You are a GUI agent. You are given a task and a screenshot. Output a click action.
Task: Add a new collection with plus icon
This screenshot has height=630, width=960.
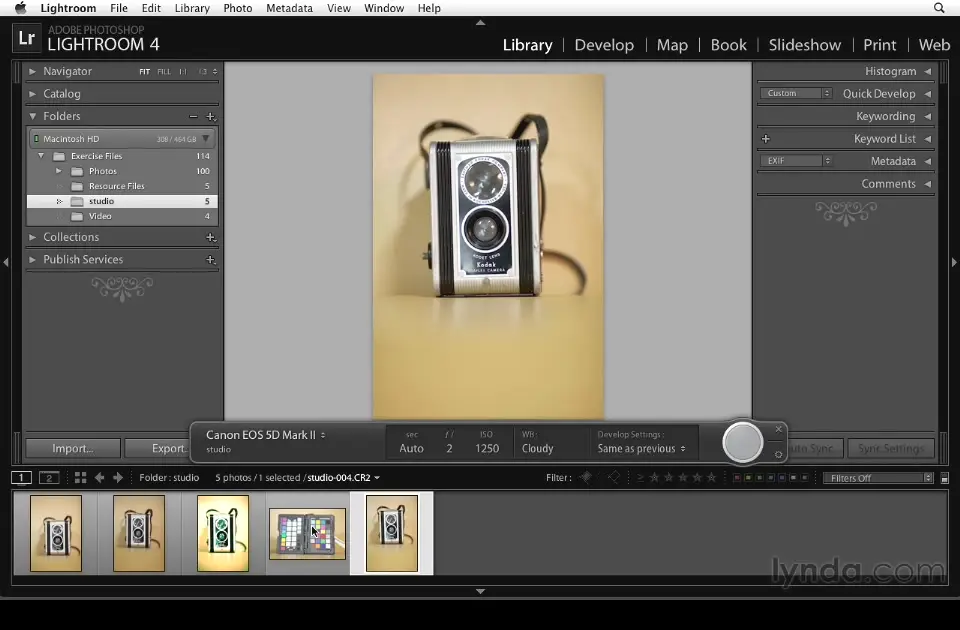pyautogui.click(x=211, y=237)
